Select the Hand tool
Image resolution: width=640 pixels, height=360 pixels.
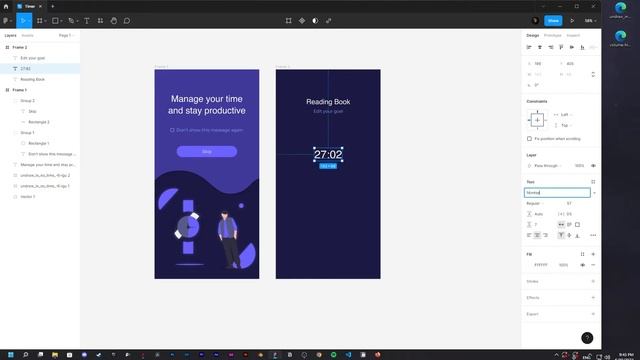pyautogui.click(x=113, y=20)
